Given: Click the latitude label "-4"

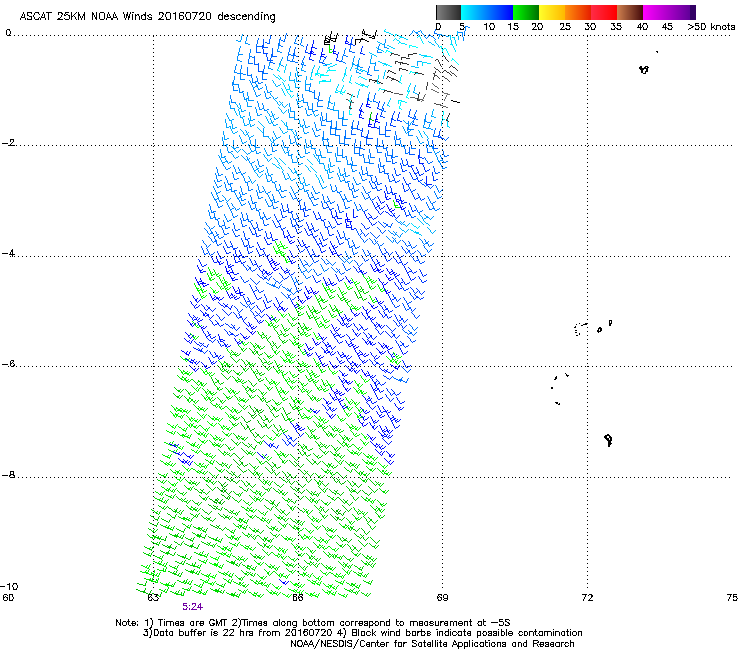Looking at the screenshot, I should [x=8, y=253].
